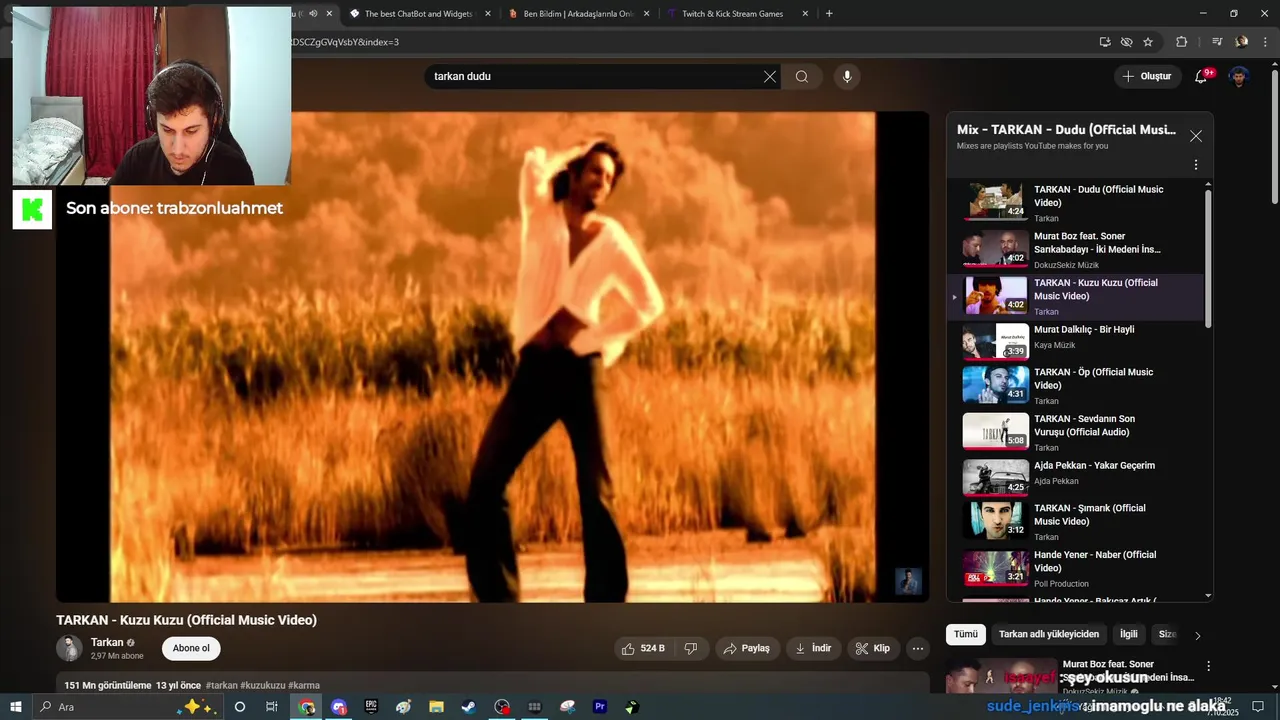The height and width of the screenshot is (720, 1280).
Task: Select the İlgili filter chip
Action: pyautogui.click(x=1128, y=635)
